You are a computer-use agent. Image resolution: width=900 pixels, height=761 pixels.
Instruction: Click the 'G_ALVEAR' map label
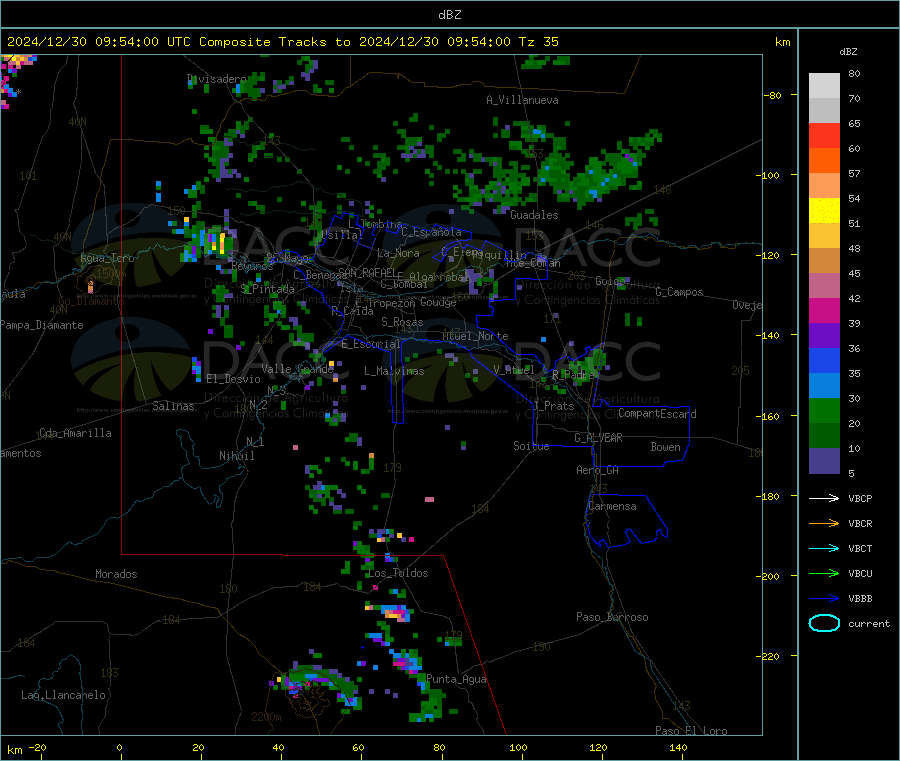point(598,438)
